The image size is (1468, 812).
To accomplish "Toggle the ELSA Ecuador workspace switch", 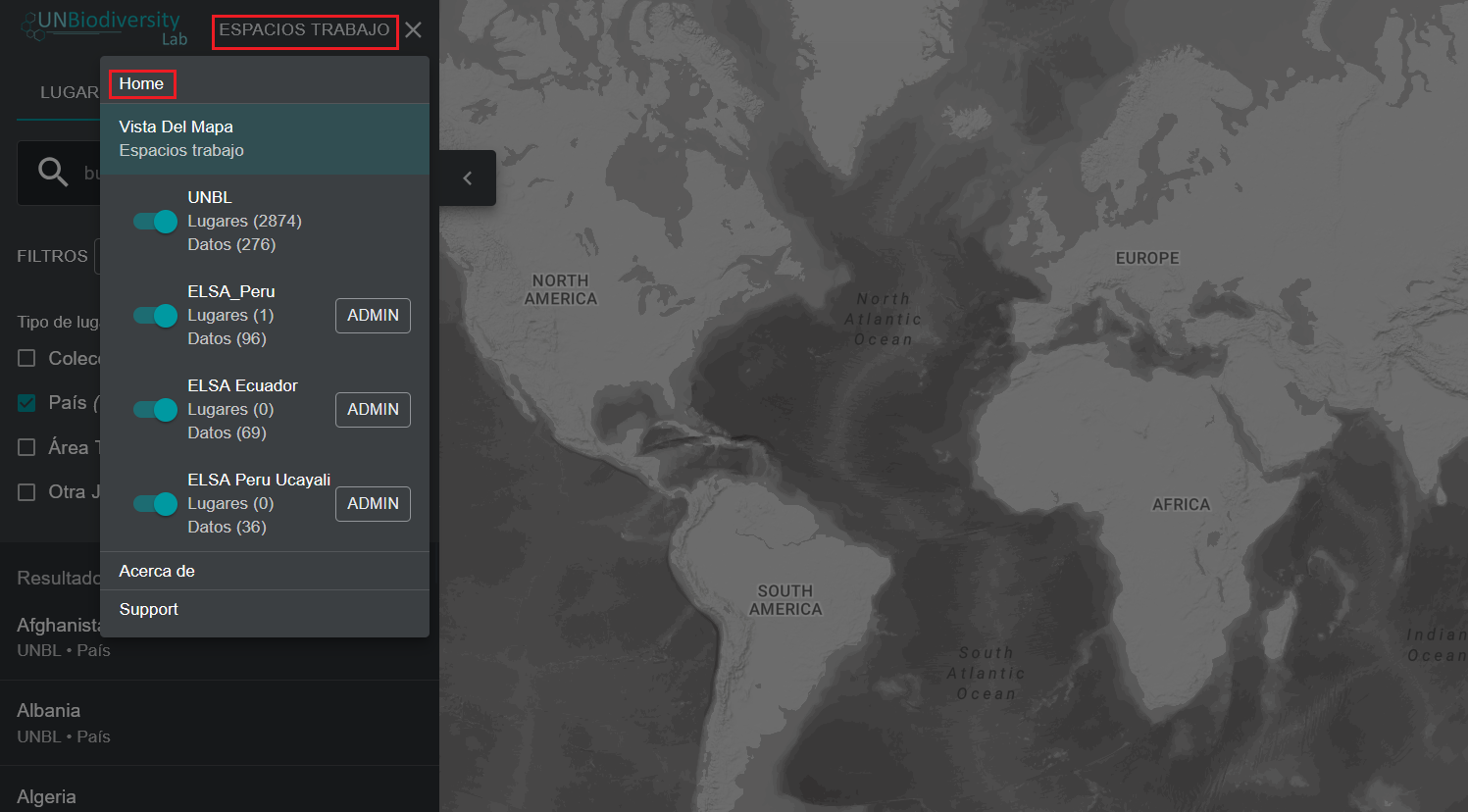I will pos(156,410).
